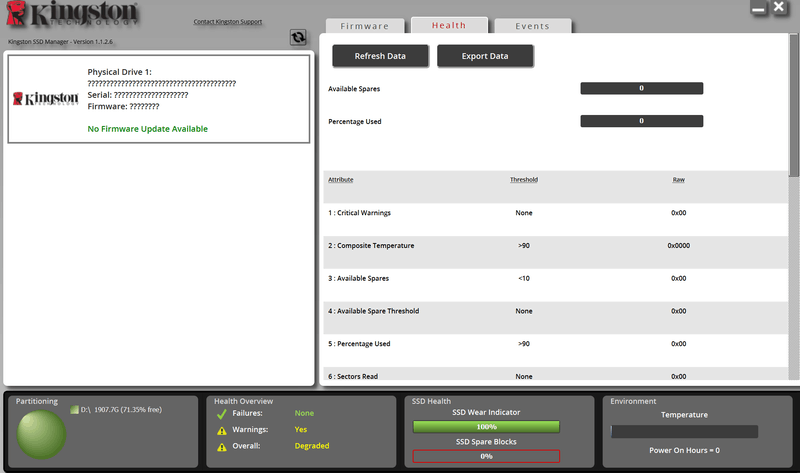
Task: Open the Contact Kingston Support link
Action: pos(228,21)
